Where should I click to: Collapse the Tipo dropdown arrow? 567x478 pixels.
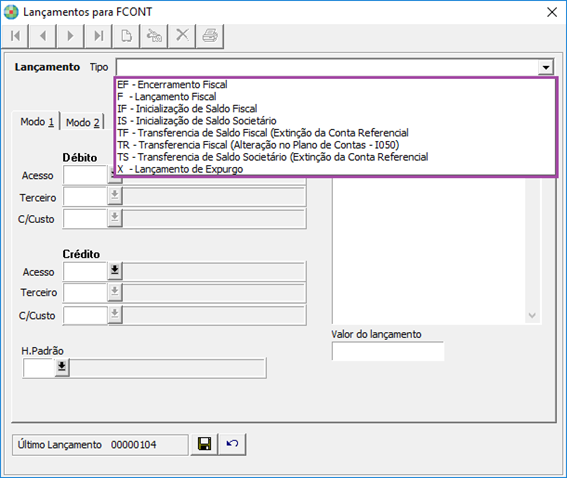click(546, 67)
